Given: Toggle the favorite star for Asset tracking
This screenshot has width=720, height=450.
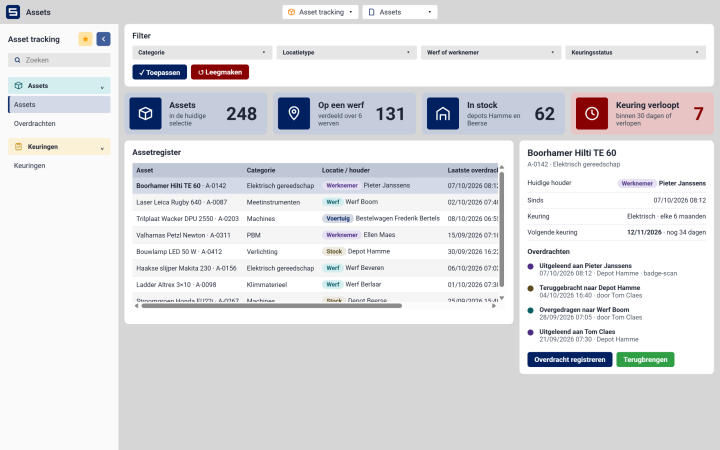Looking at the screenshot, I should point(85,39).
